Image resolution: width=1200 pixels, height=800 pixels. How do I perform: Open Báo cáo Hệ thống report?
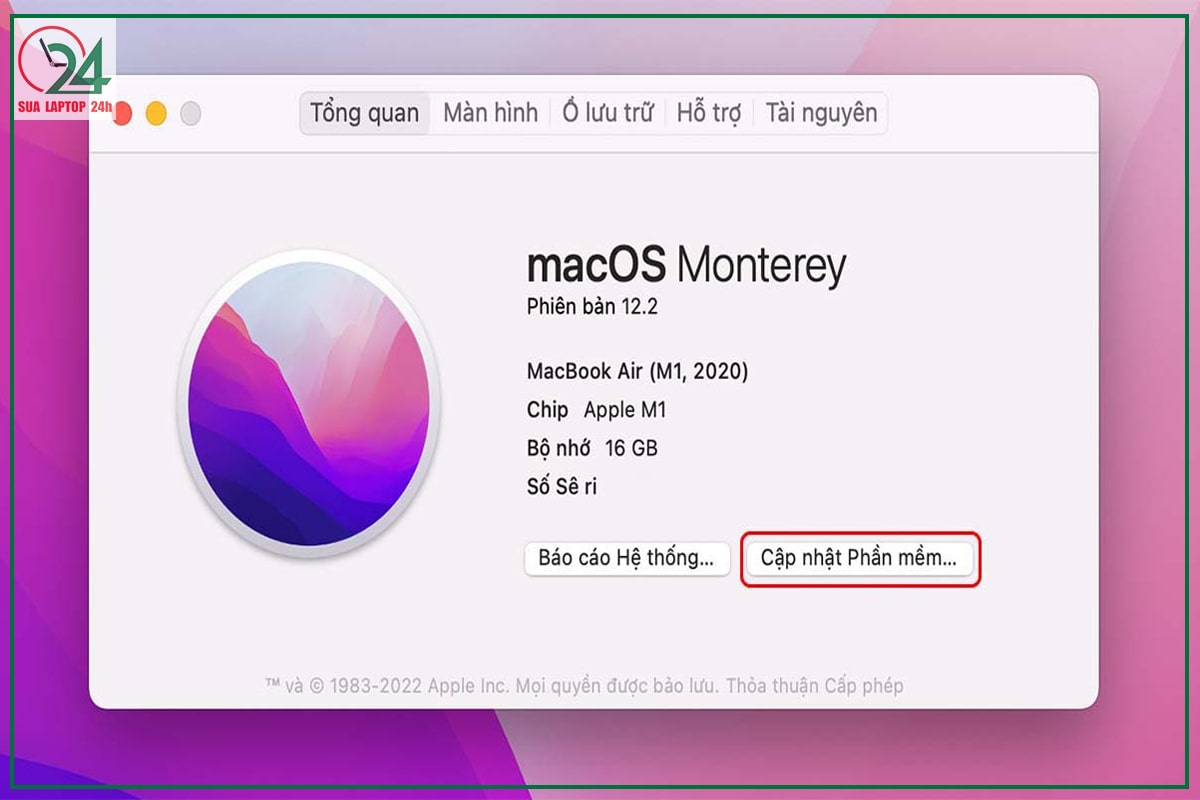(x=627, y=558)
